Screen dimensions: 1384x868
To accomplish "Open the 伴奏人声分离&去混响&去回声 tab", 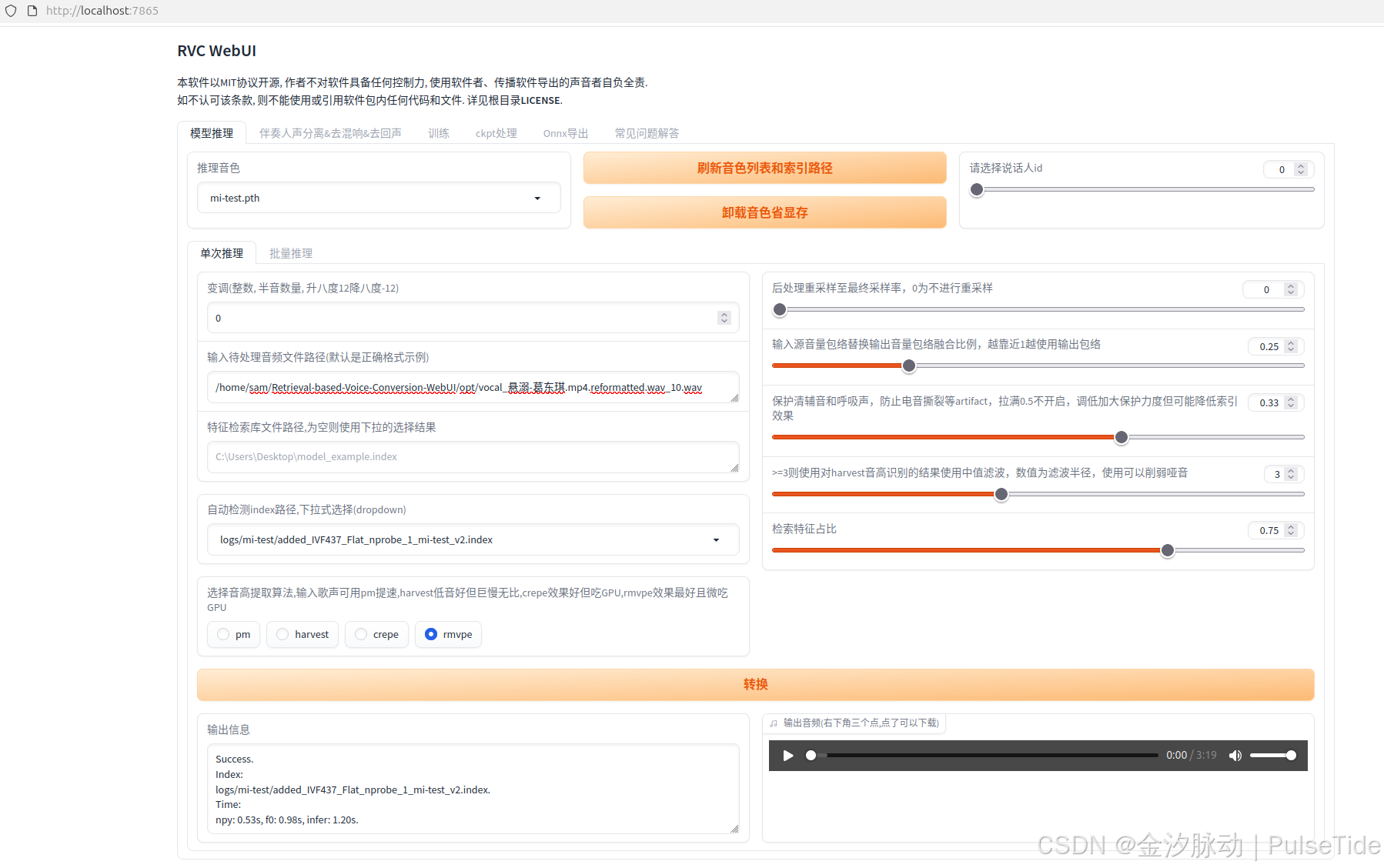I will tap(330, 133).
